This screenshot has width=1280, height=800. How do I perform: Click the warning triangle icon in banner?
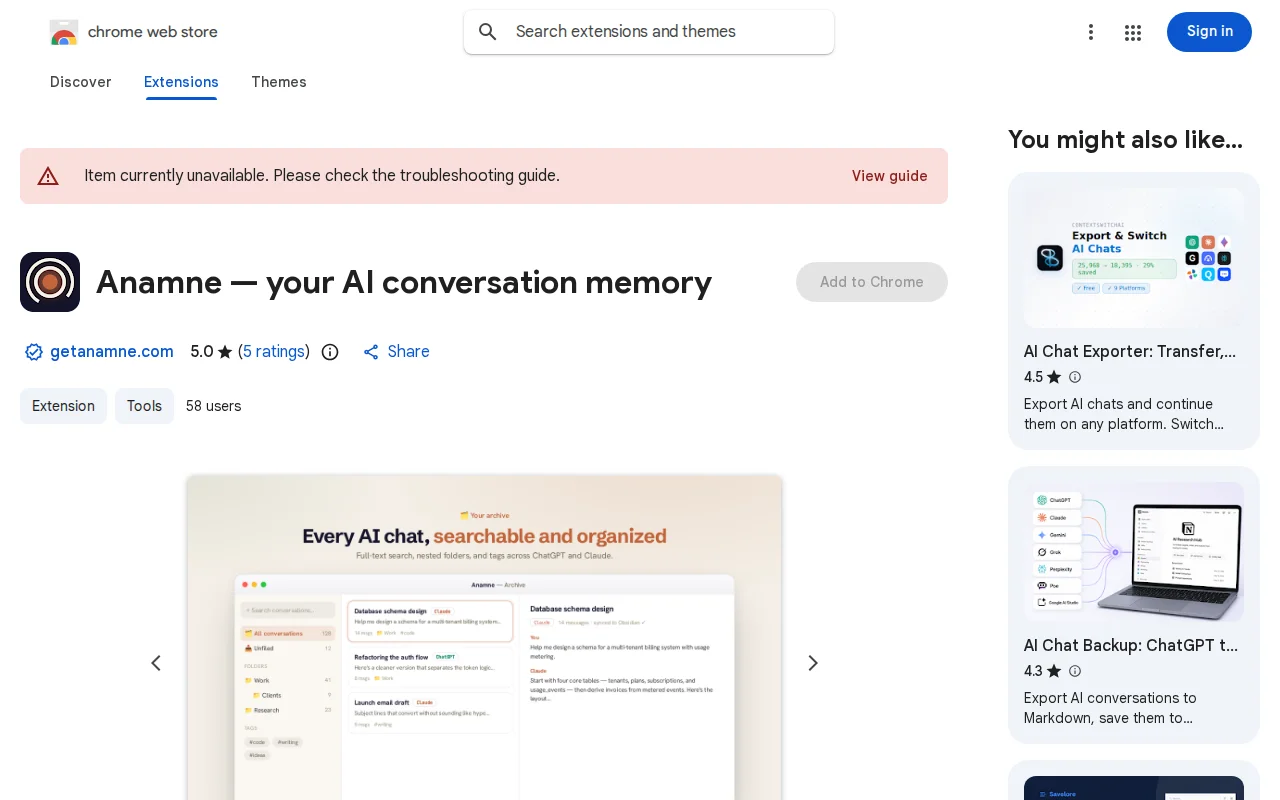click(x=48, y=176)
